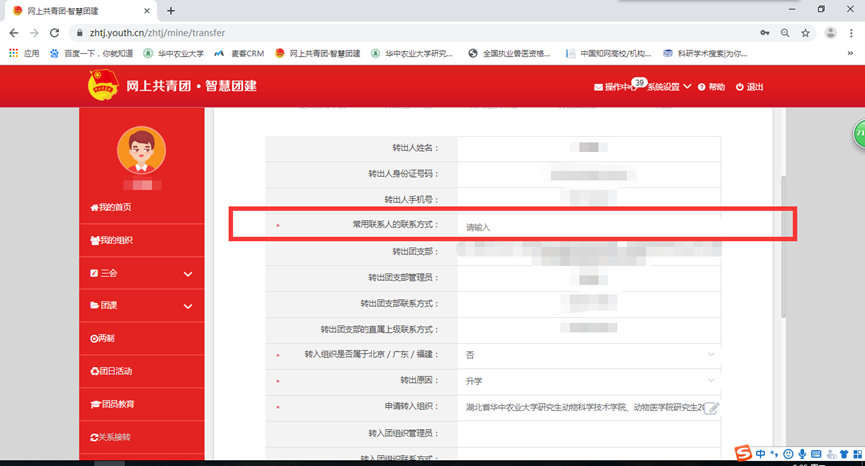Click the microphone icon in the IME toolbar
865x466 pixels.
pyautogui.click(x=802, y=455)
